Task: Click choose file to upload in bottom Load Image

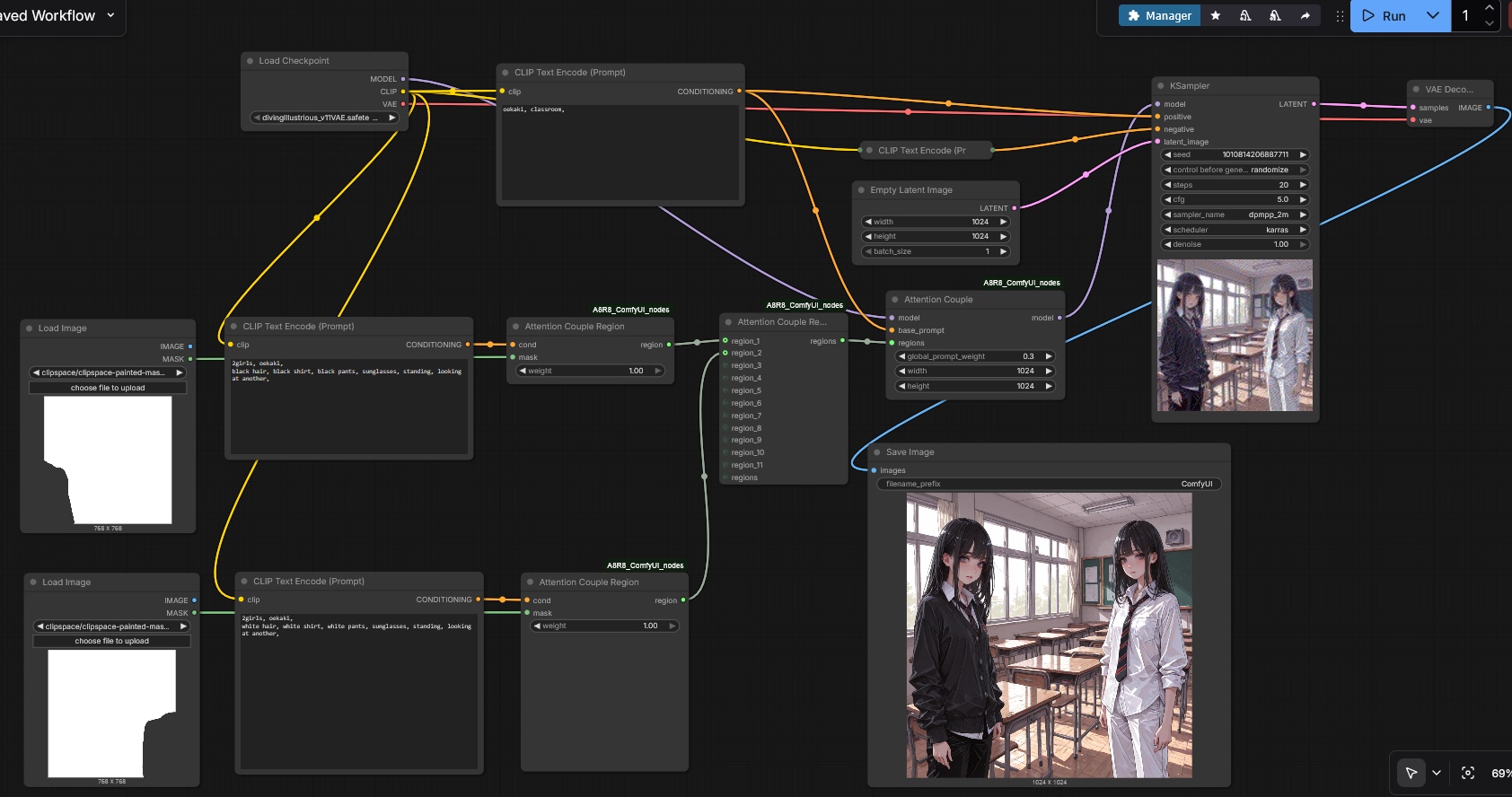Action: point(112,641)
